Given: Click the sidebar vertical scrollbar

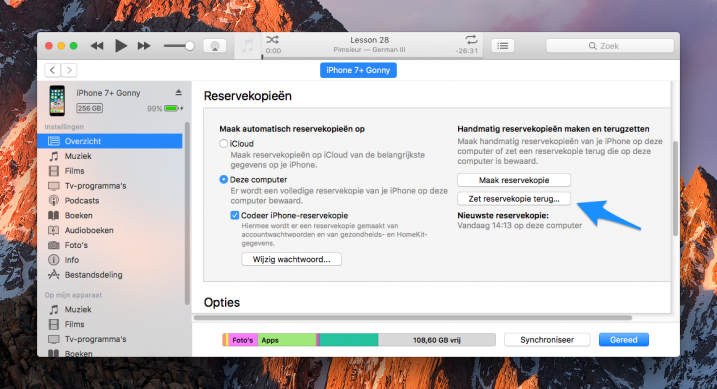Looking at the screenshot, I should (x=187, y=213).
